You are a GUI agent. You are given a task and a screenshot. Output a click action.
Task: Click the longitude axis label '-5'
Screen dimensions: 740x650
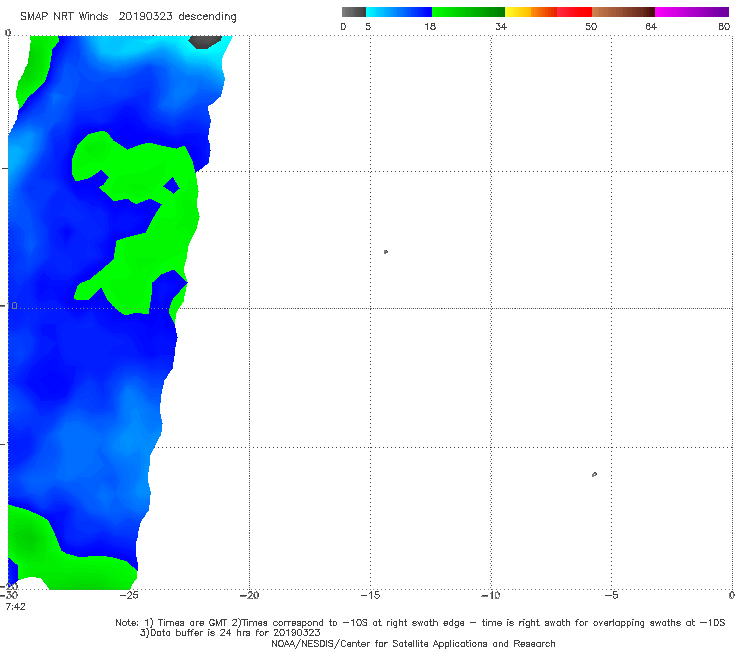coord(611,595)
